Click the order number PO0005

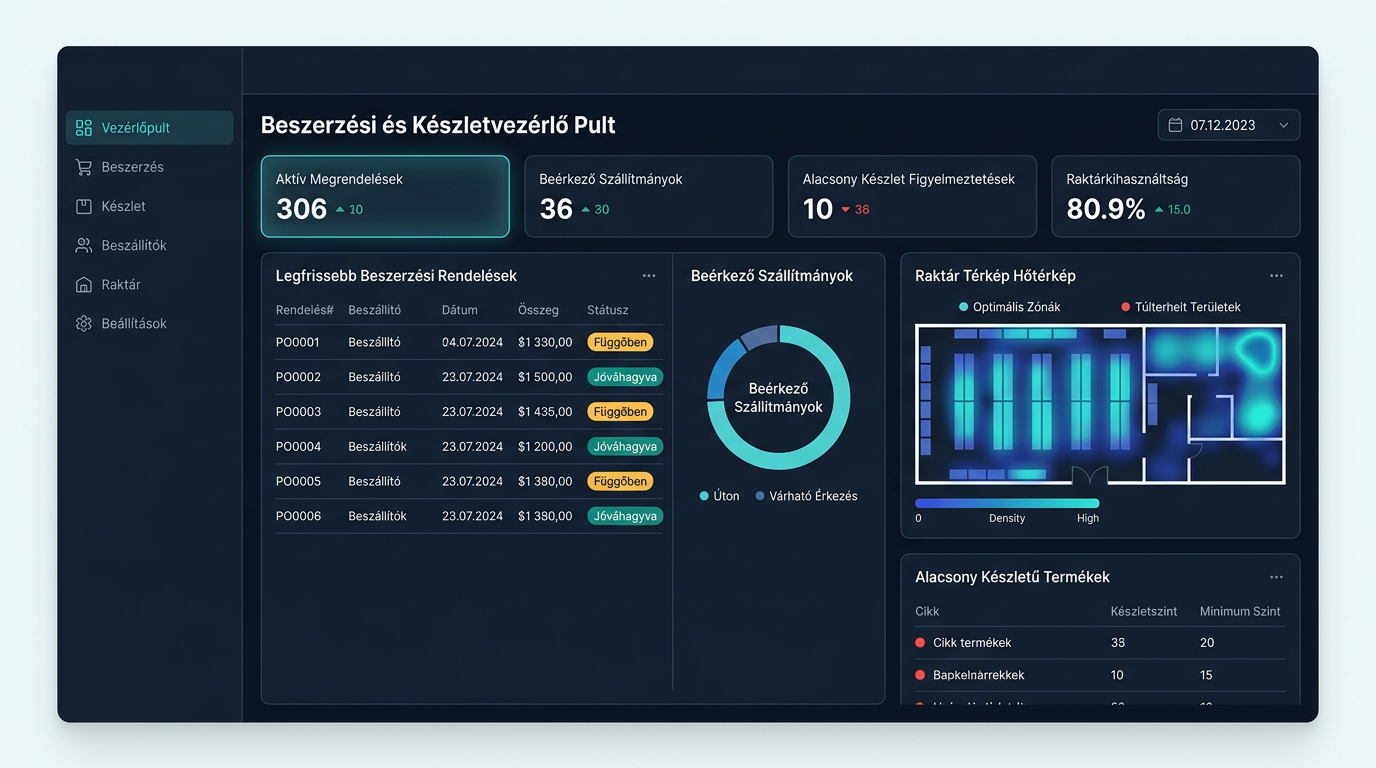[x=298, y=481]
